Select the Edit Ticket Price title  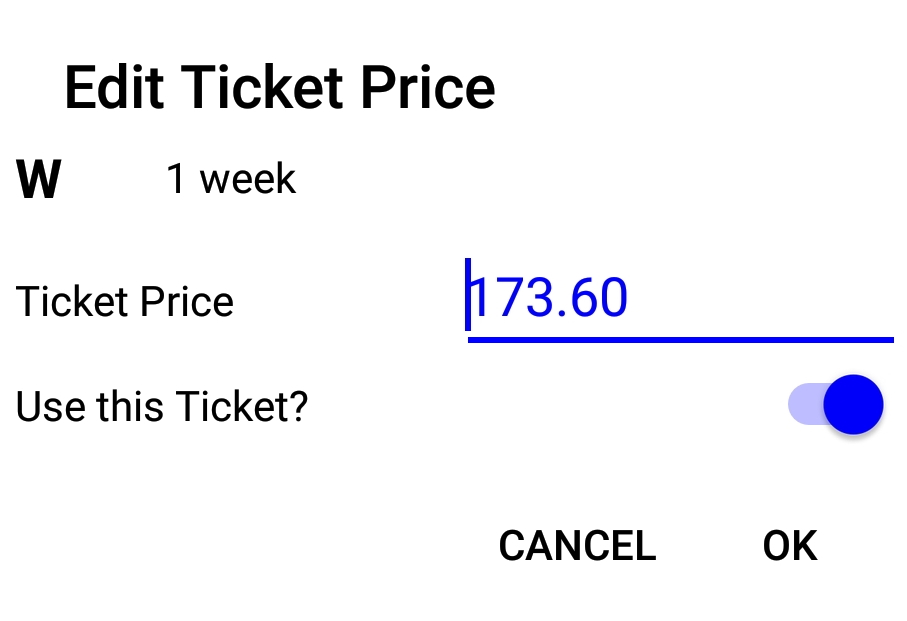pyautogui.click(x=279, y=87)
